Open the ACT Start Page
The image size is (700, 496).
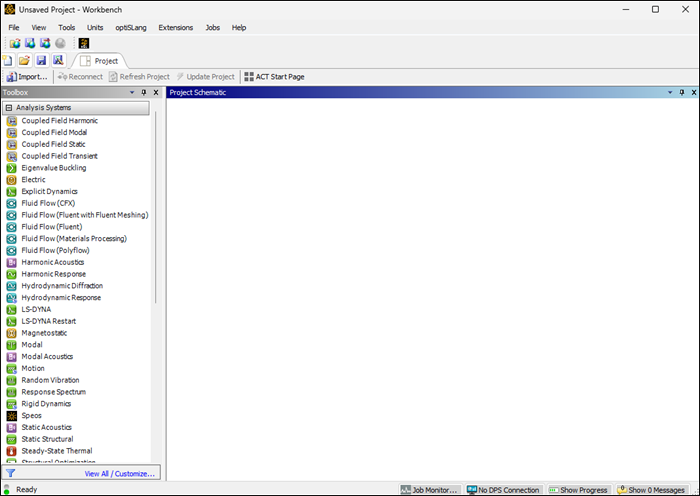[x=274, y=77]
